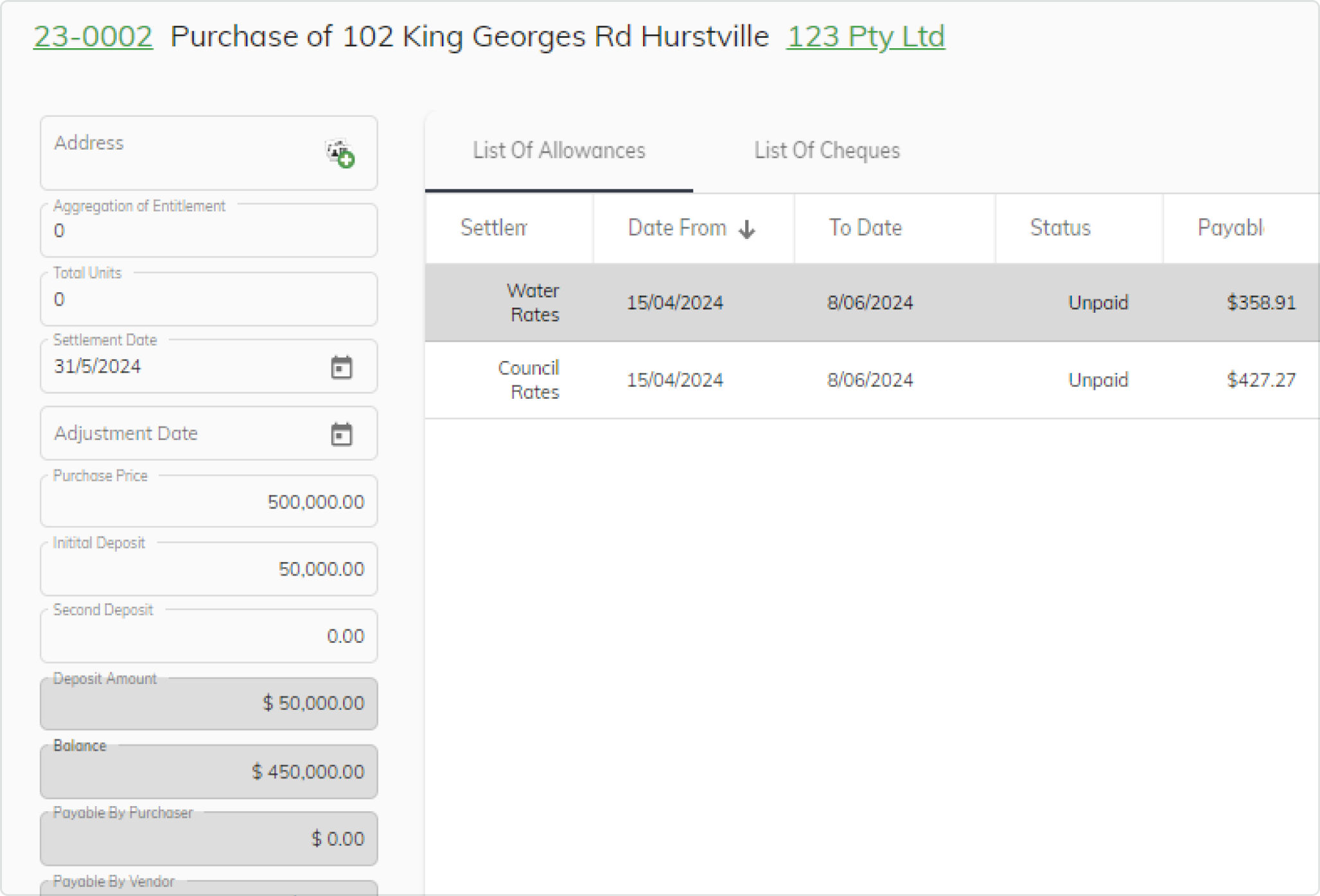Image resolution: width=1320 pixels, height=896 pixels.
Task: Open the 123 Pty Ltd link
Action: tap(865, 36)
